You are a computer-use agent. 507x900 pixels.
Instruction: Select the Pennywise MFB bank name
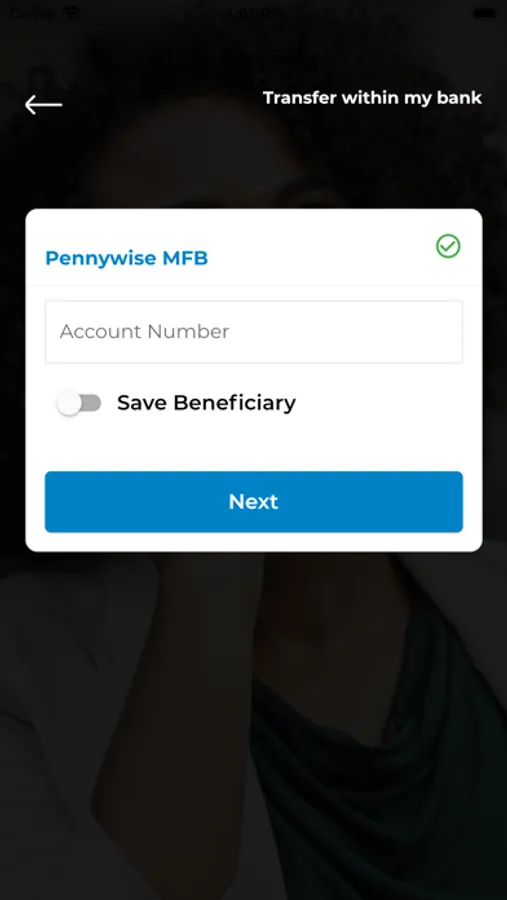point(126,258)
